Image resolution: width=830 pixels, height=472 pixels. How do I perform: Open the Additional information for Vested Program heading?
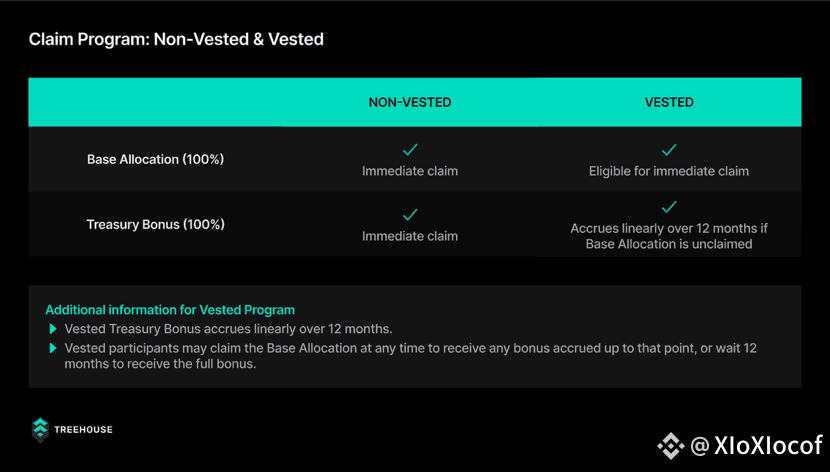170,310
